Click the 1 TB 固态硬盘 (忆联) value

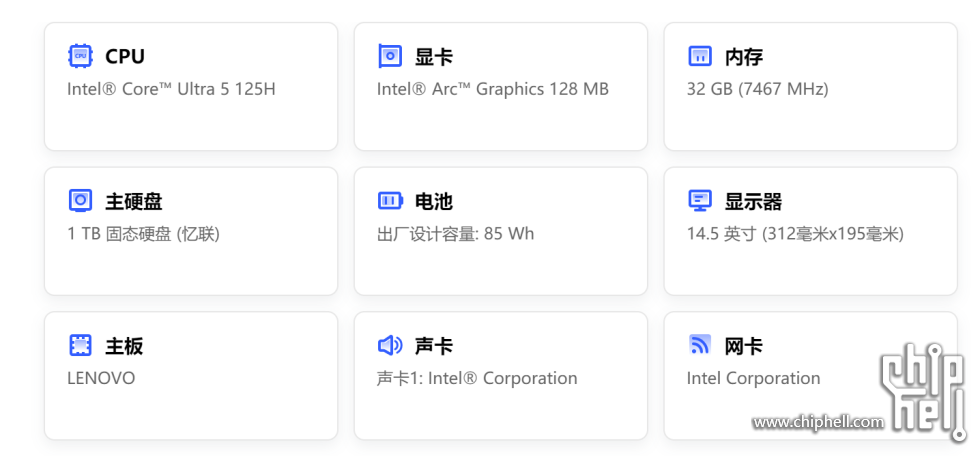click(144, 234)
